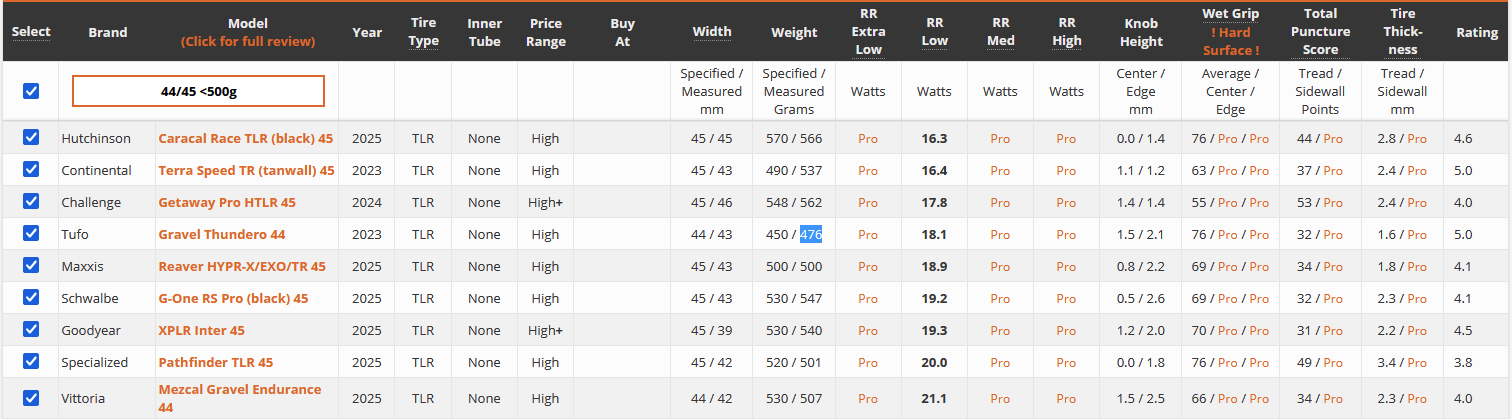Deselect the Vittoria Mezcal row checkbox
The image size is (1512, 419).
click(31, 398)
